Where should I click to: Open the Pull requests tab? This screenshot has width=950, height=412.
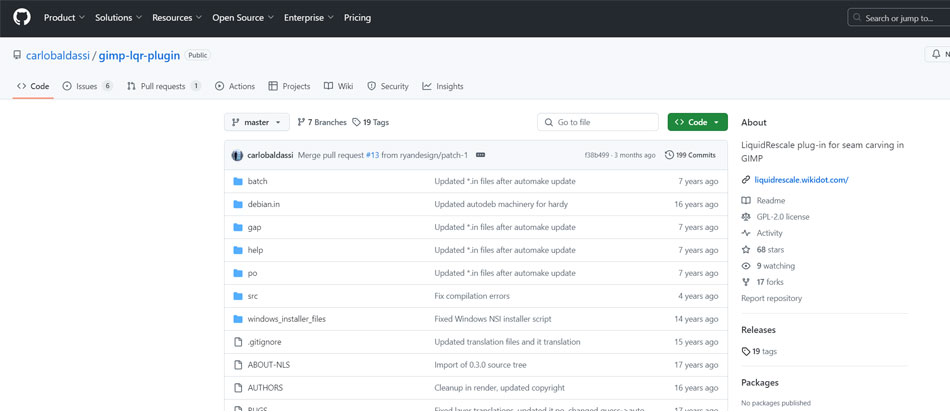(164, 86)
